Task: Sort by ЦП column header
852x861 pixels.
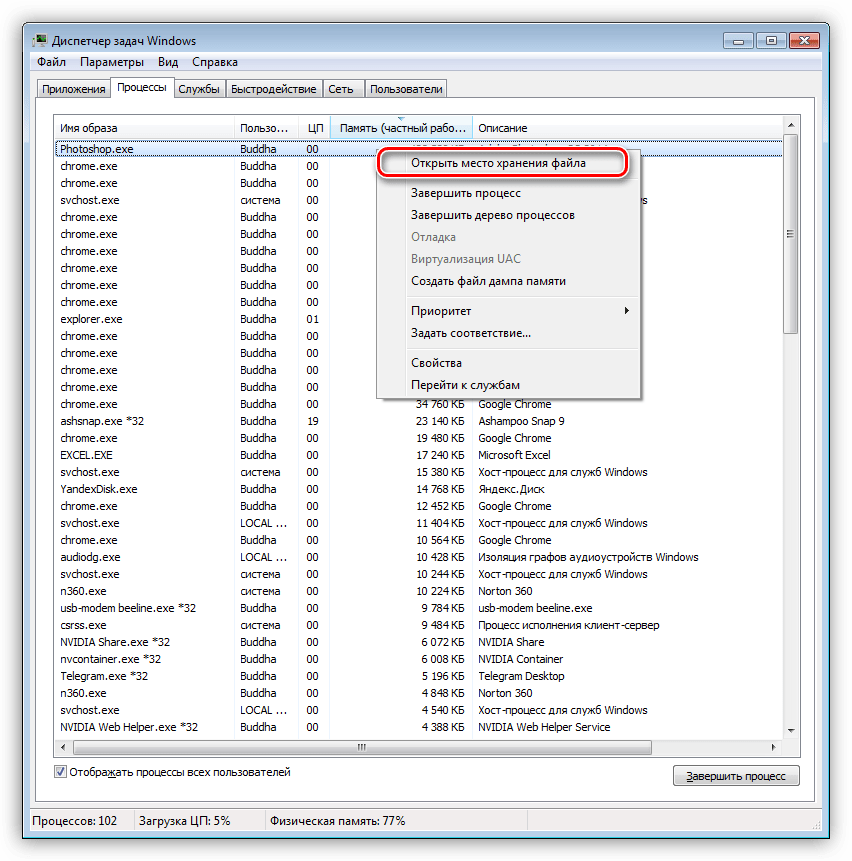Action: click(315, 128)
